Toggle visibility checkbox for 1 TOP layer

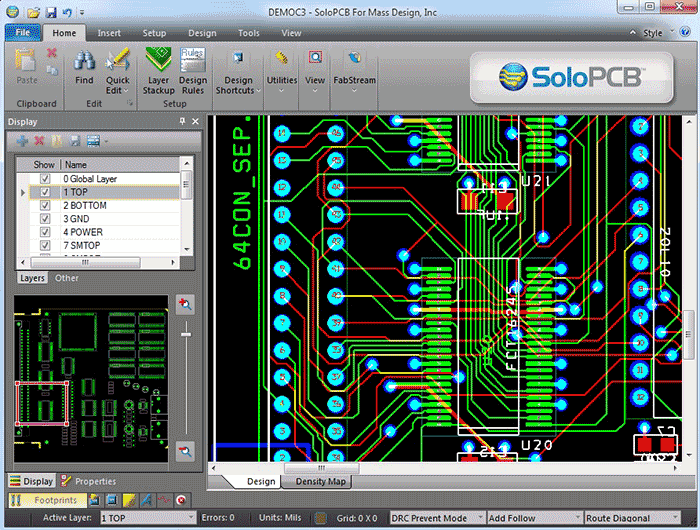[45, 192]
